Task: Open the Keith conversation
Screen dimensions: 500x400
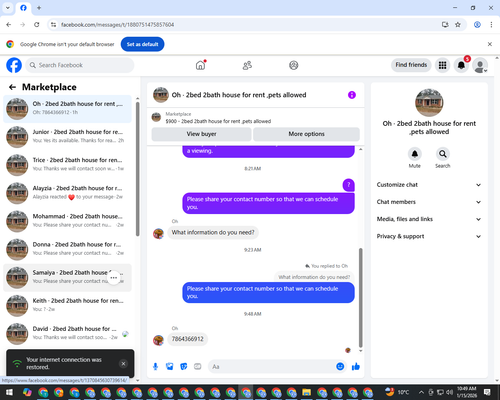Action: pos(67,305)
